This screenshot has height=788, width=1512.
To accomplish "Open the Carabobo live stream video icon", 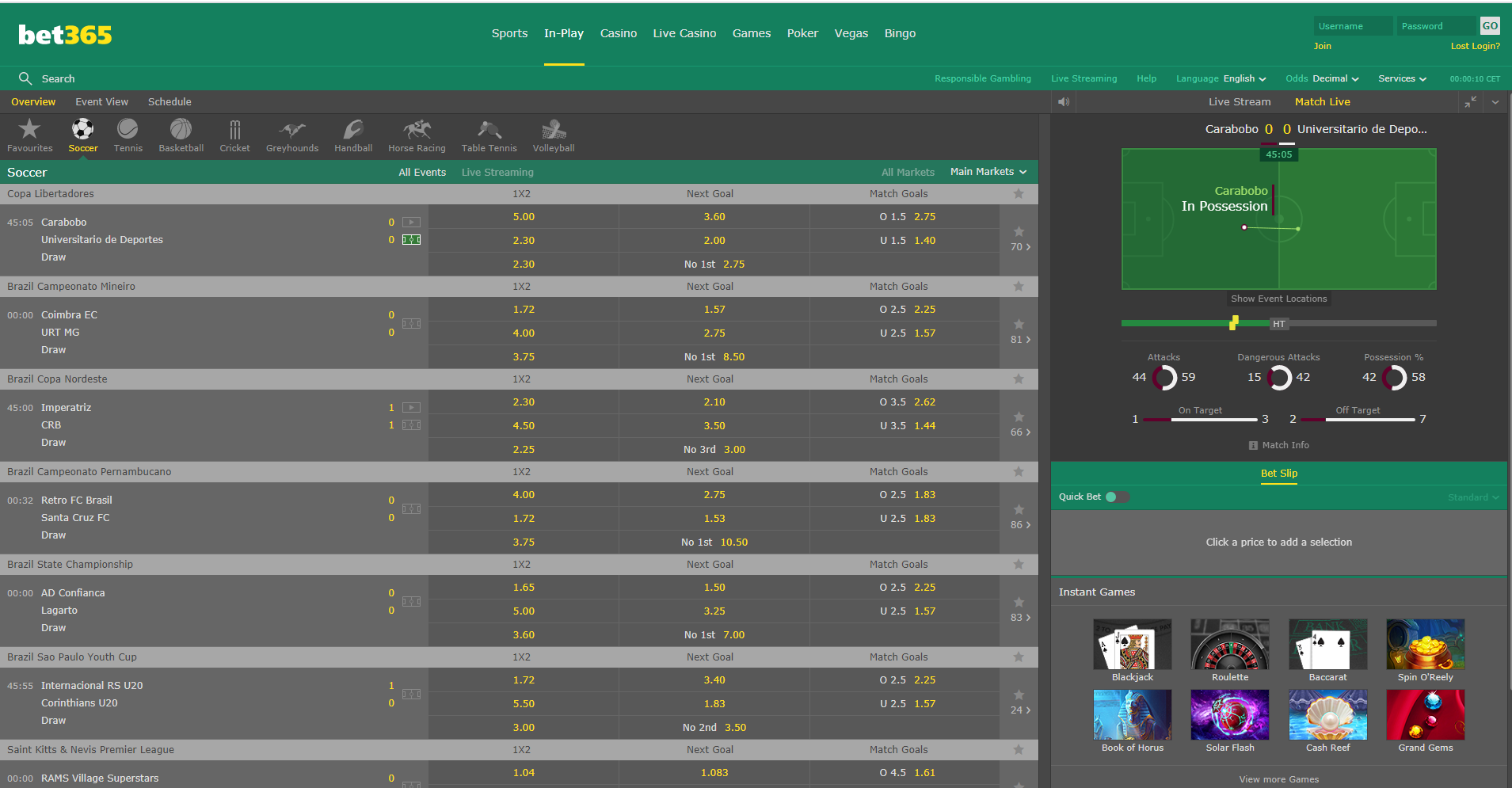I will click(x=411, y=223).
